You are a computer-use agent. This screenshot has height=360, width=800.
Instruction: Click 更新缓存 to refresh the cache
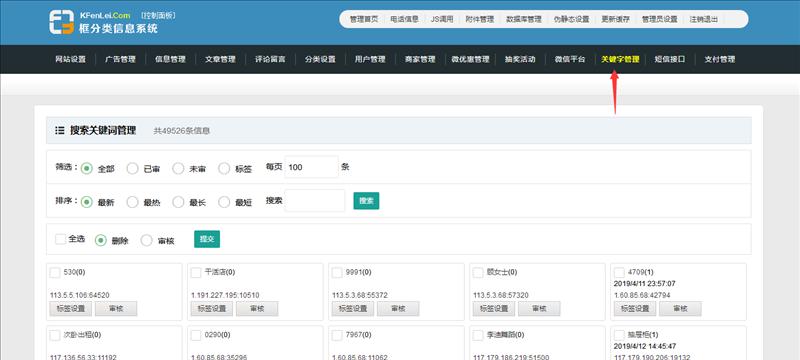pyautogui.click(x=615, y=19)
